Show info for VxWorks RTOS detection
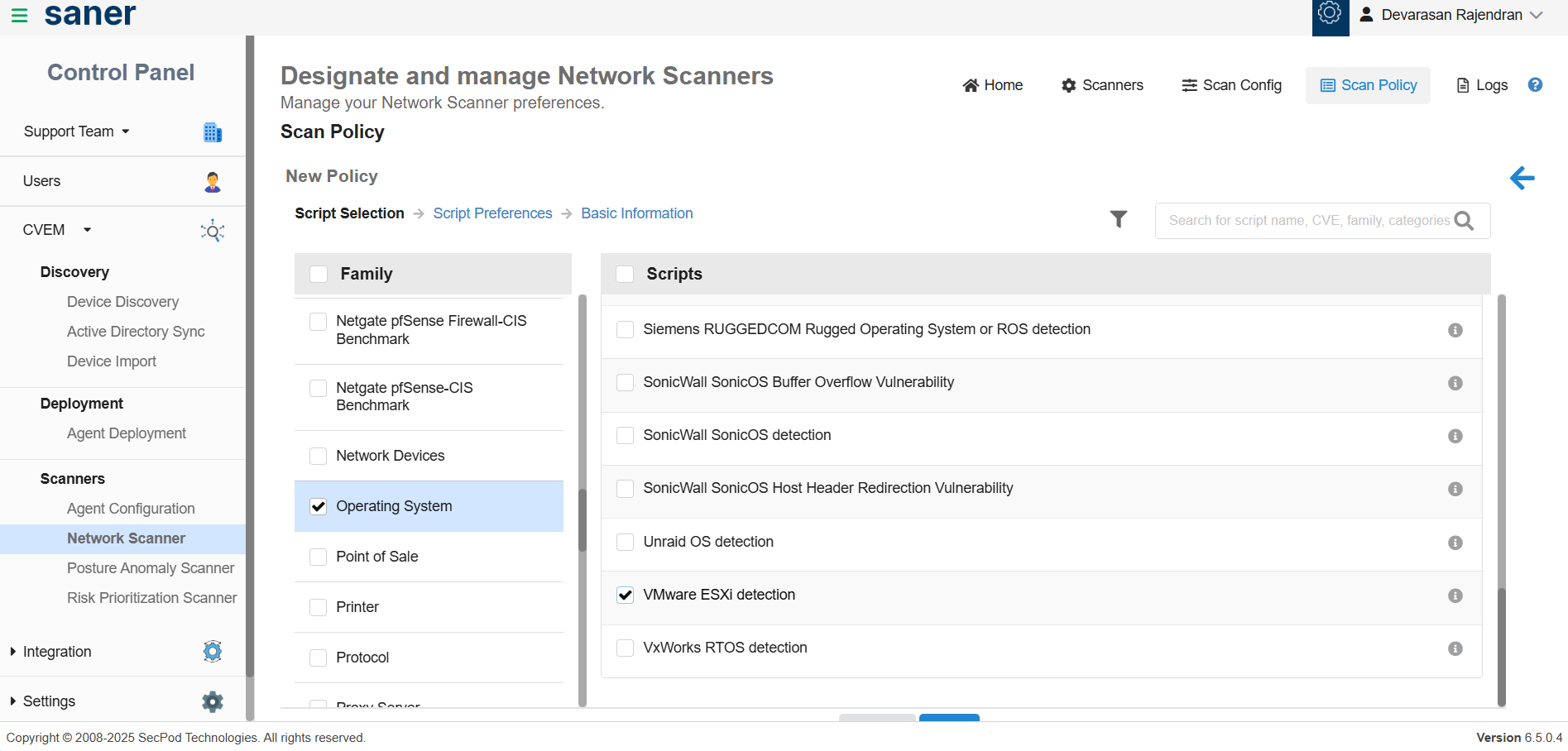1568x751 pixels. coord(1455,648)
